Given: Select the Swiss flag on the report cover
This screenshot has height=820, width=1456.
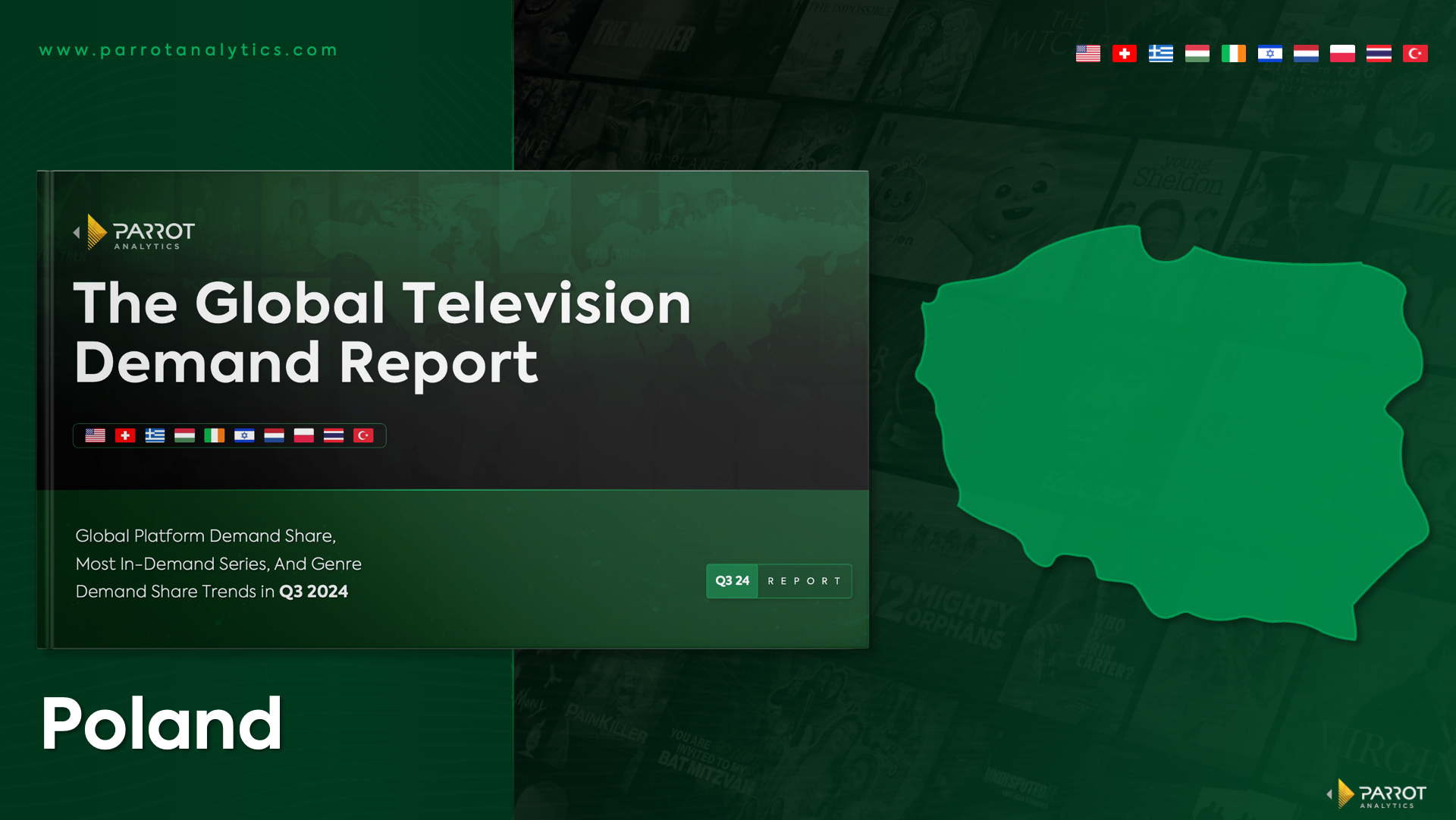Looking at the screenshot, I should coord(125,435).
